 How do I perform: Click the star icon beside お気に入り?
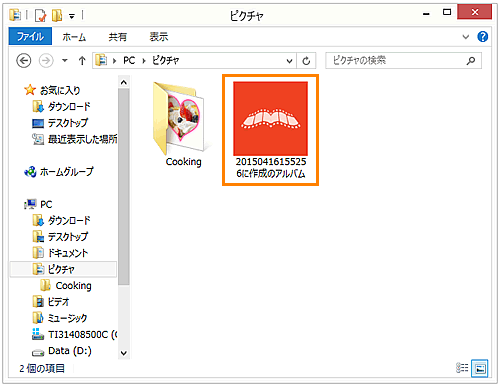(30, 90)
